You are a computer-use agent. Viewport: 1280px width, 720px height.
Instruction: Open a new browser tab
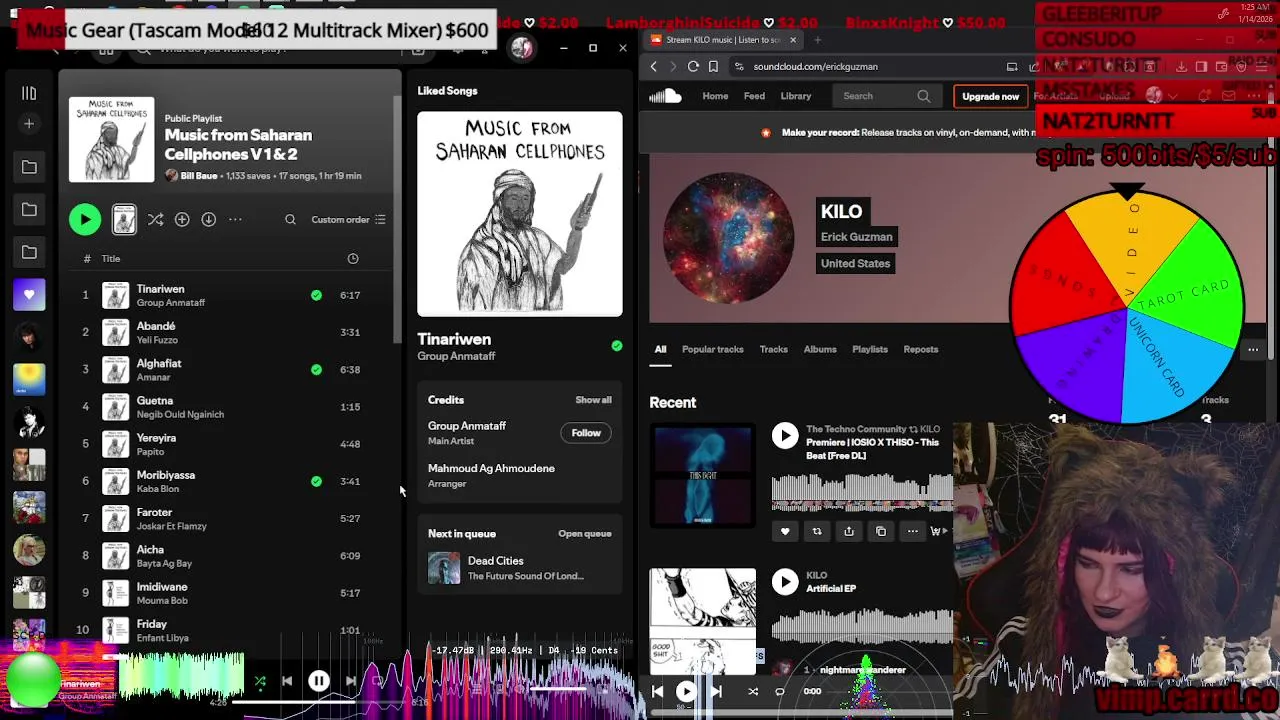pos(817,40)
